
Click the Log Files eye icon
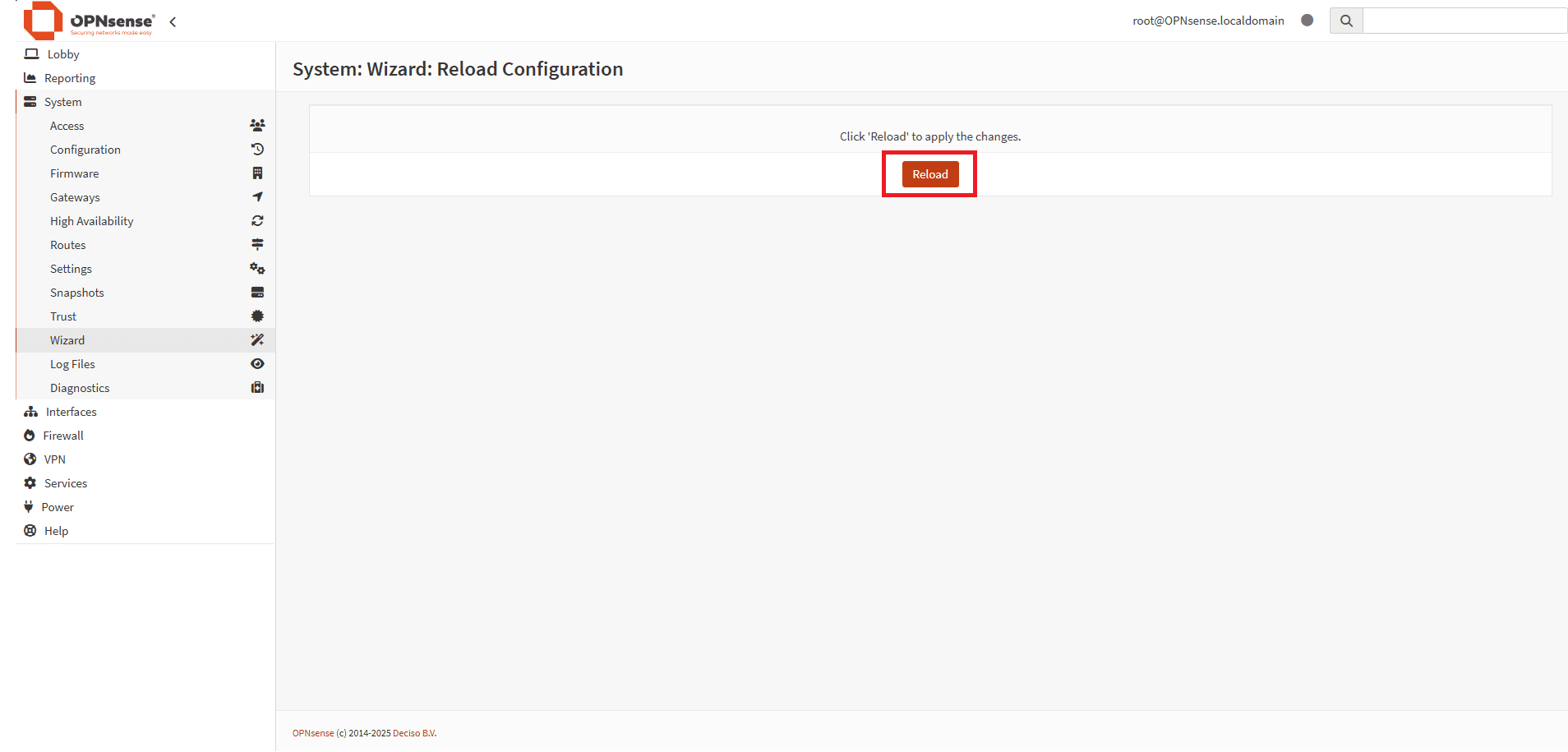coord(257,364)
